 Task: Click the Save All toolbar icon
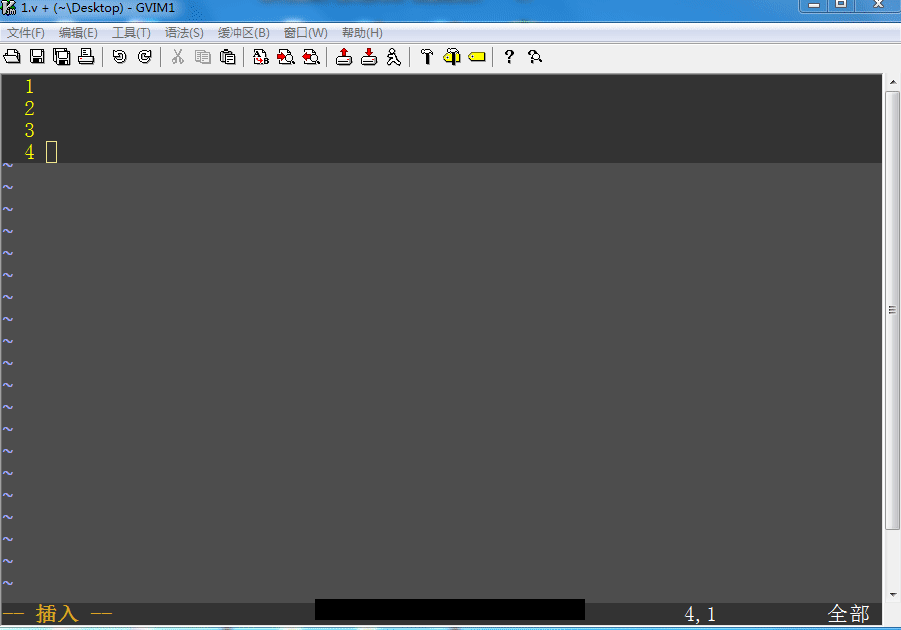click(61, 56)
